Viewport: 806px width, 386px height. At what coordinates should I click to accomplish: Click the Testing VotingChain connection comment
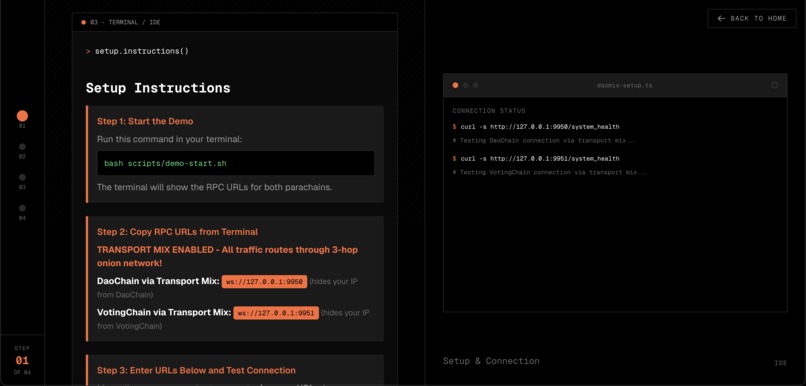[549, 172]
